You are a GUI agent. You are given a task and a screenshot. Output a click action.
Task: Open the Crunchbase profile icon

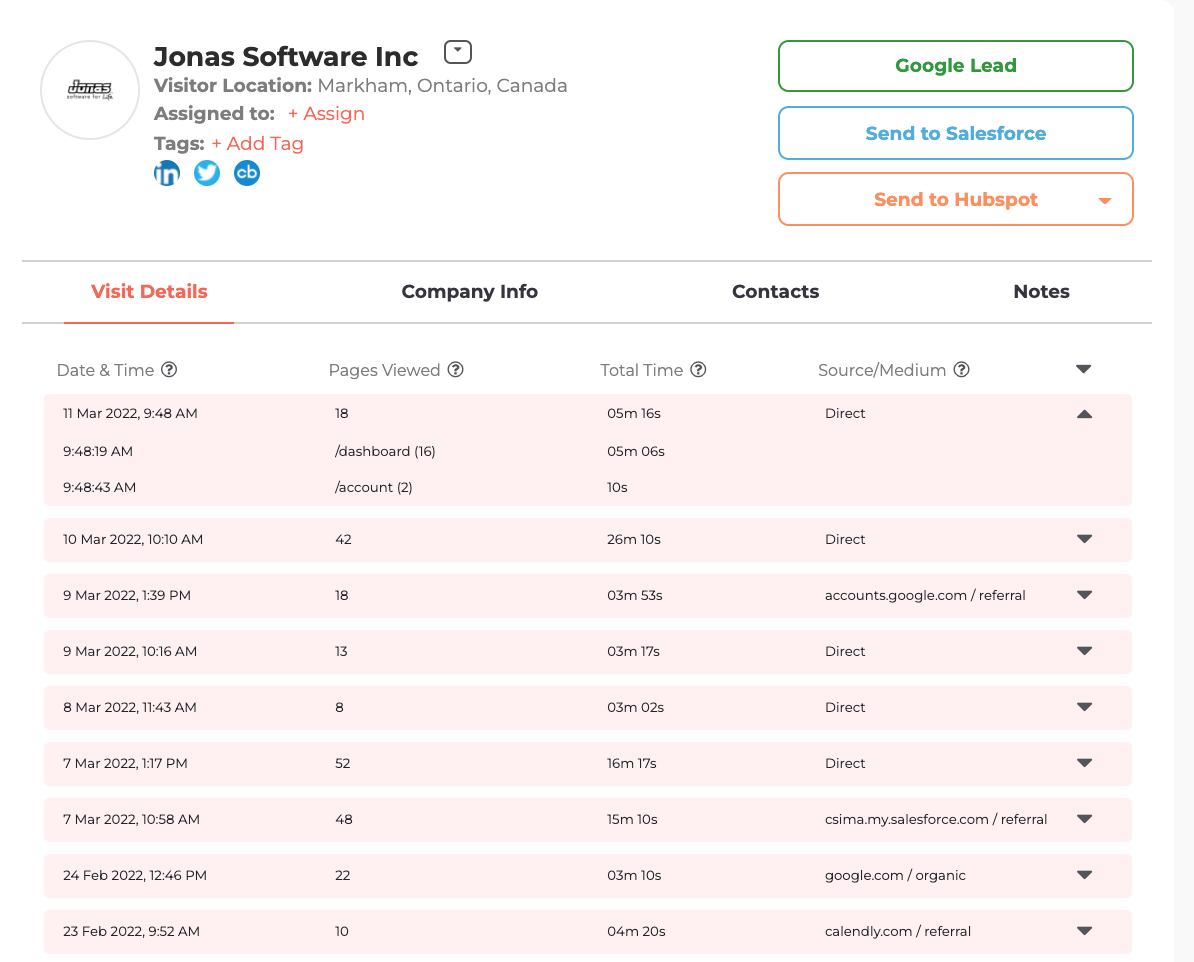click(247, 173)
